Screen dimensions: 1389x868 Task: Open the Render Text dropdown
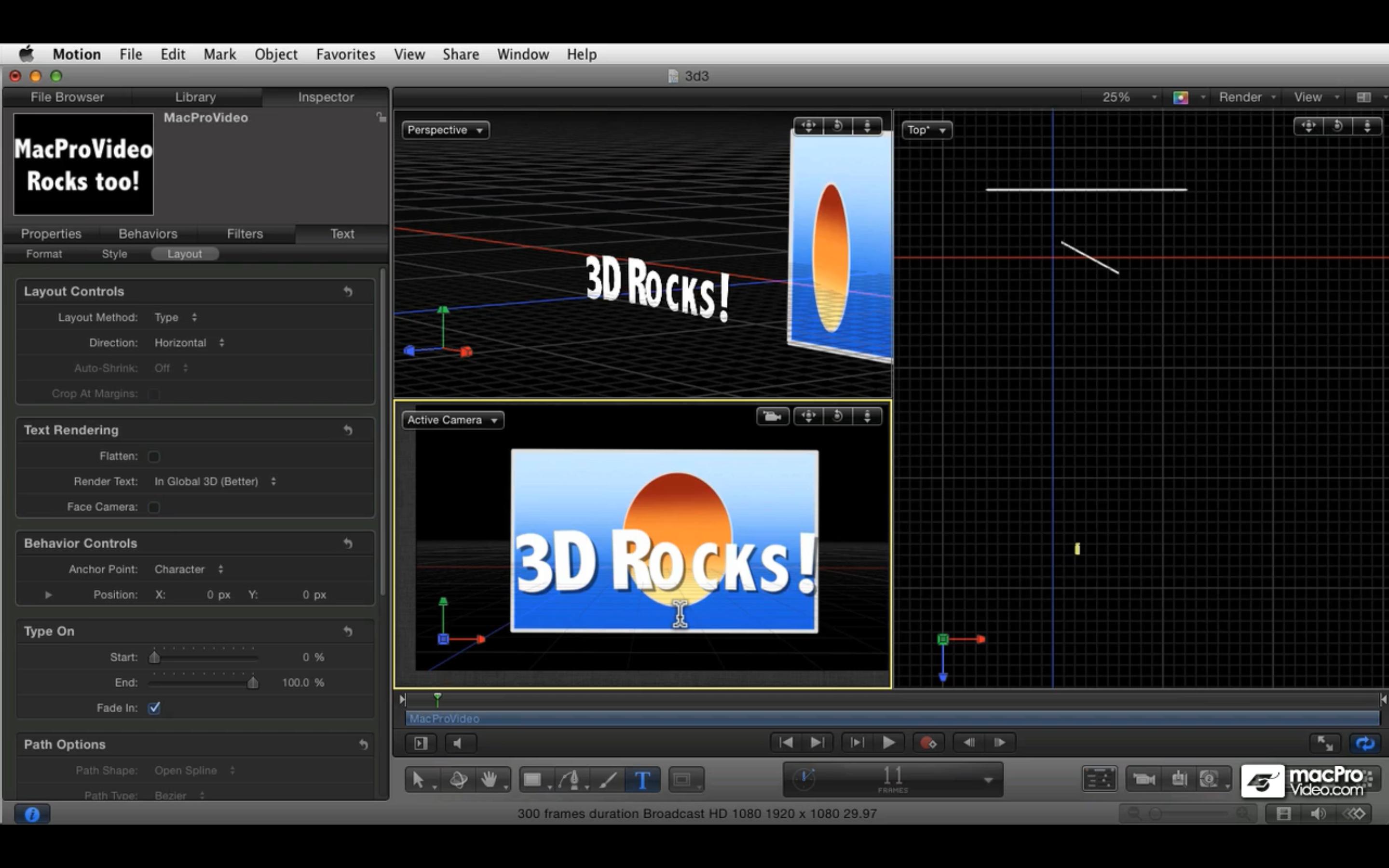[x=215, y=482]
